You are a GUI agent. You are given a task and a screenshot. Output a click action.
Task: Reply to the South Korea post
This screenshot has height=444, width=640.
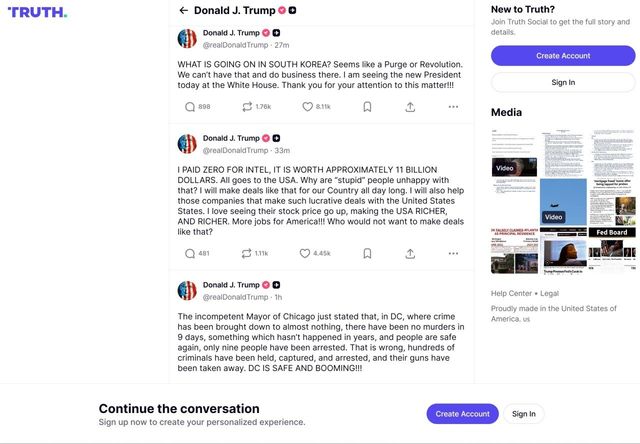190,106
